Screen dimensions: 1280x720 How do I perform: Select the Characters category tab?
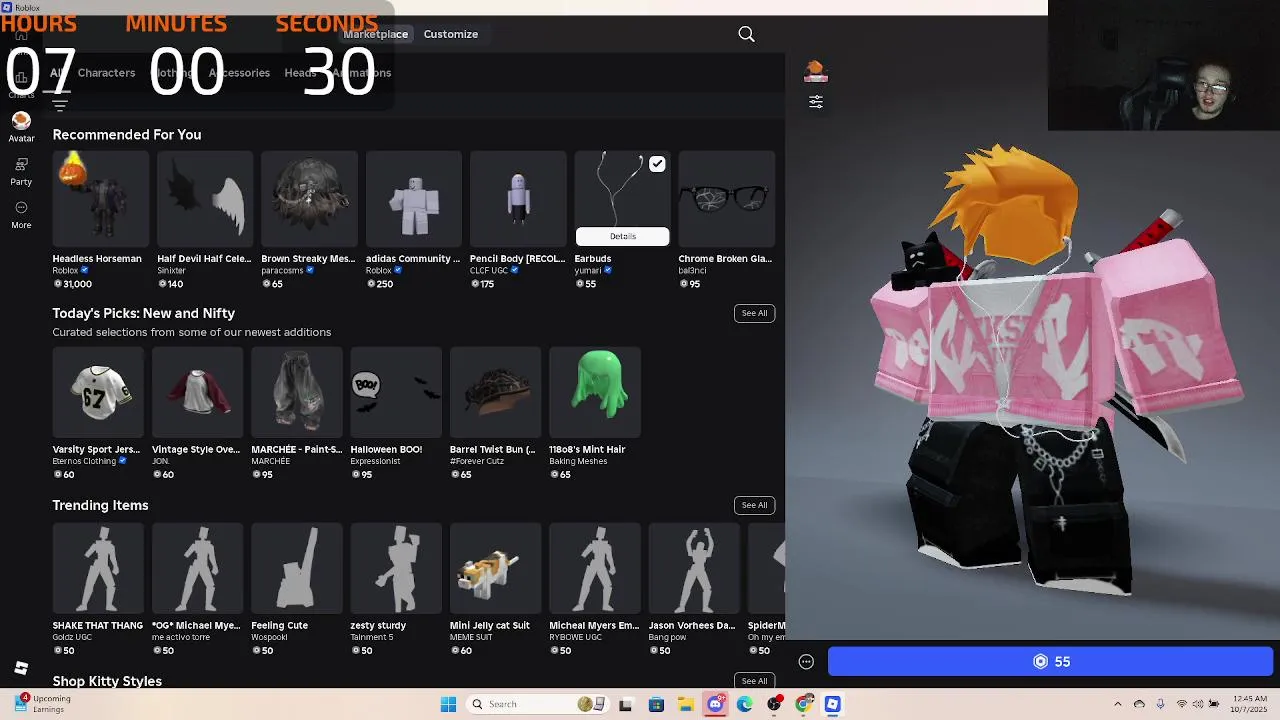[x=106, y=73]
